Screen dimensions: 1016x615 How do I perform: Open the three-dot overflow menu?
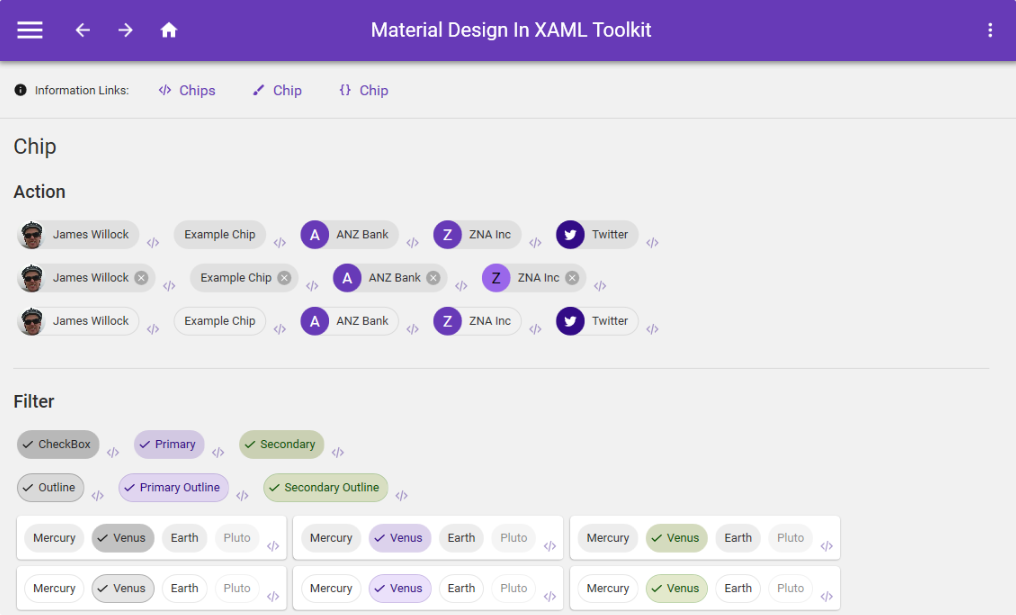pyautogui.click(x=989, y=30)
